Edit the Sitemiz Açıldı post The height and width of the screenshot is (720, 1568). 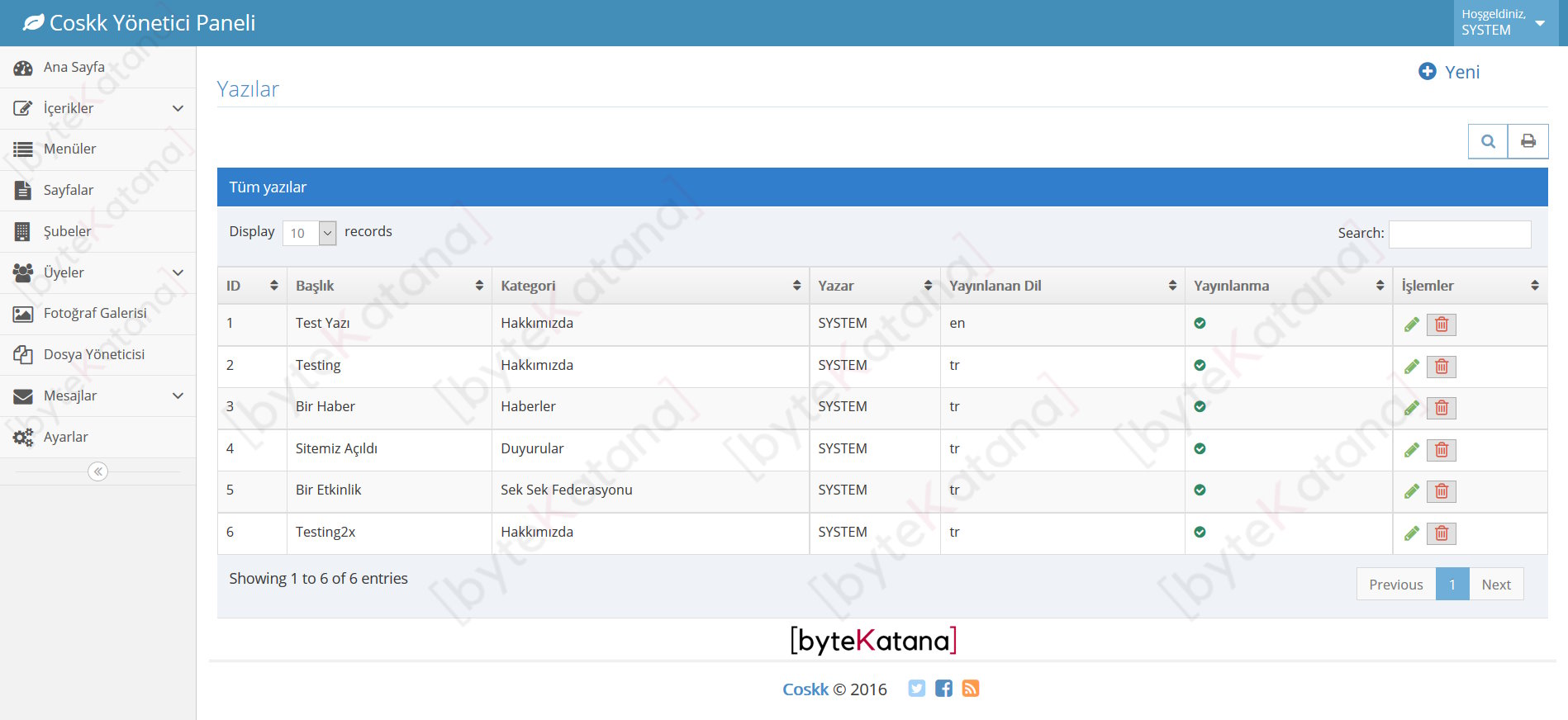pos(1411,450)
